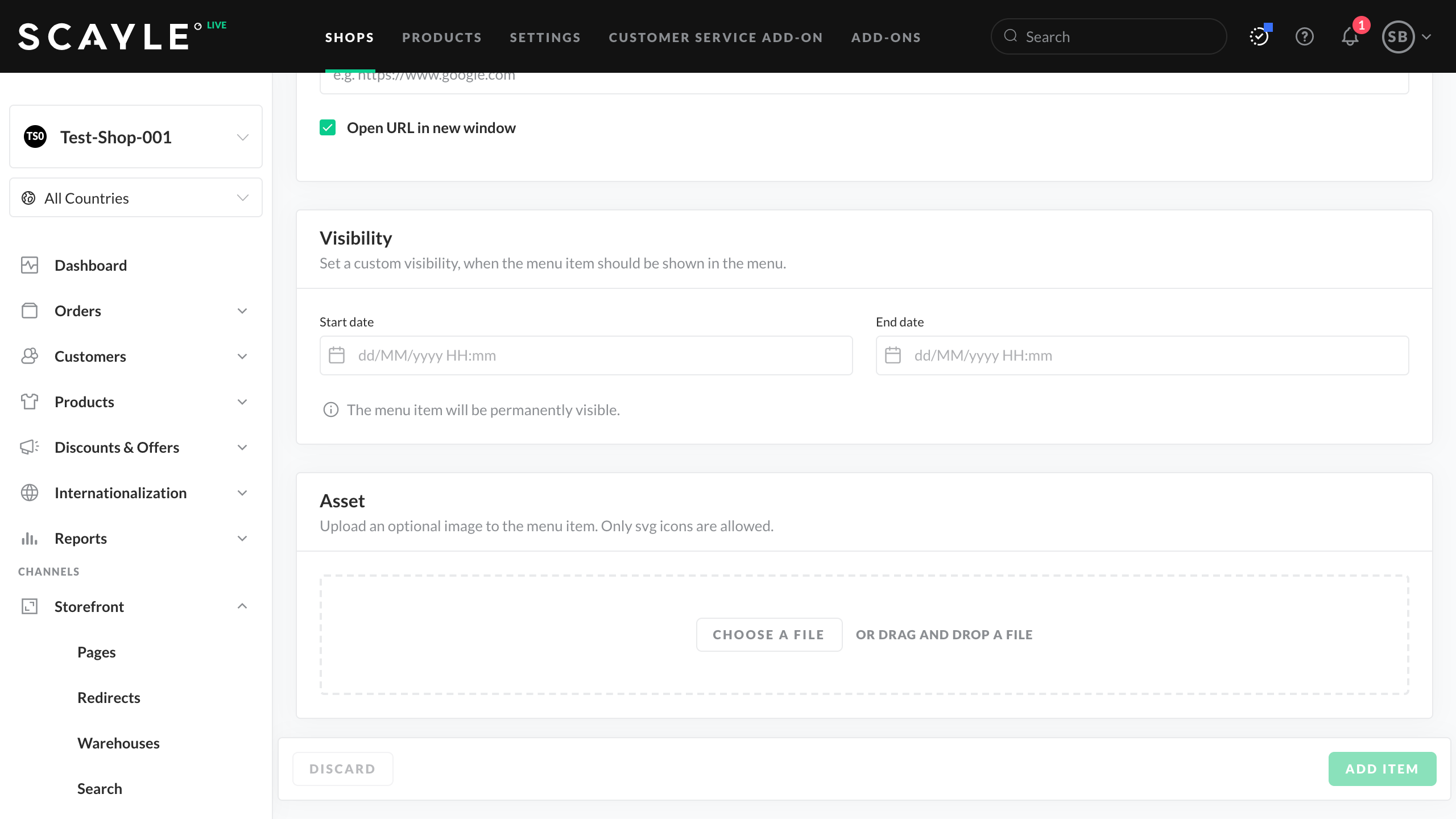Click the SB user avatar
Image resolution: width=1456 pixels, height=819 pixels.
(x=1398, y=37)
